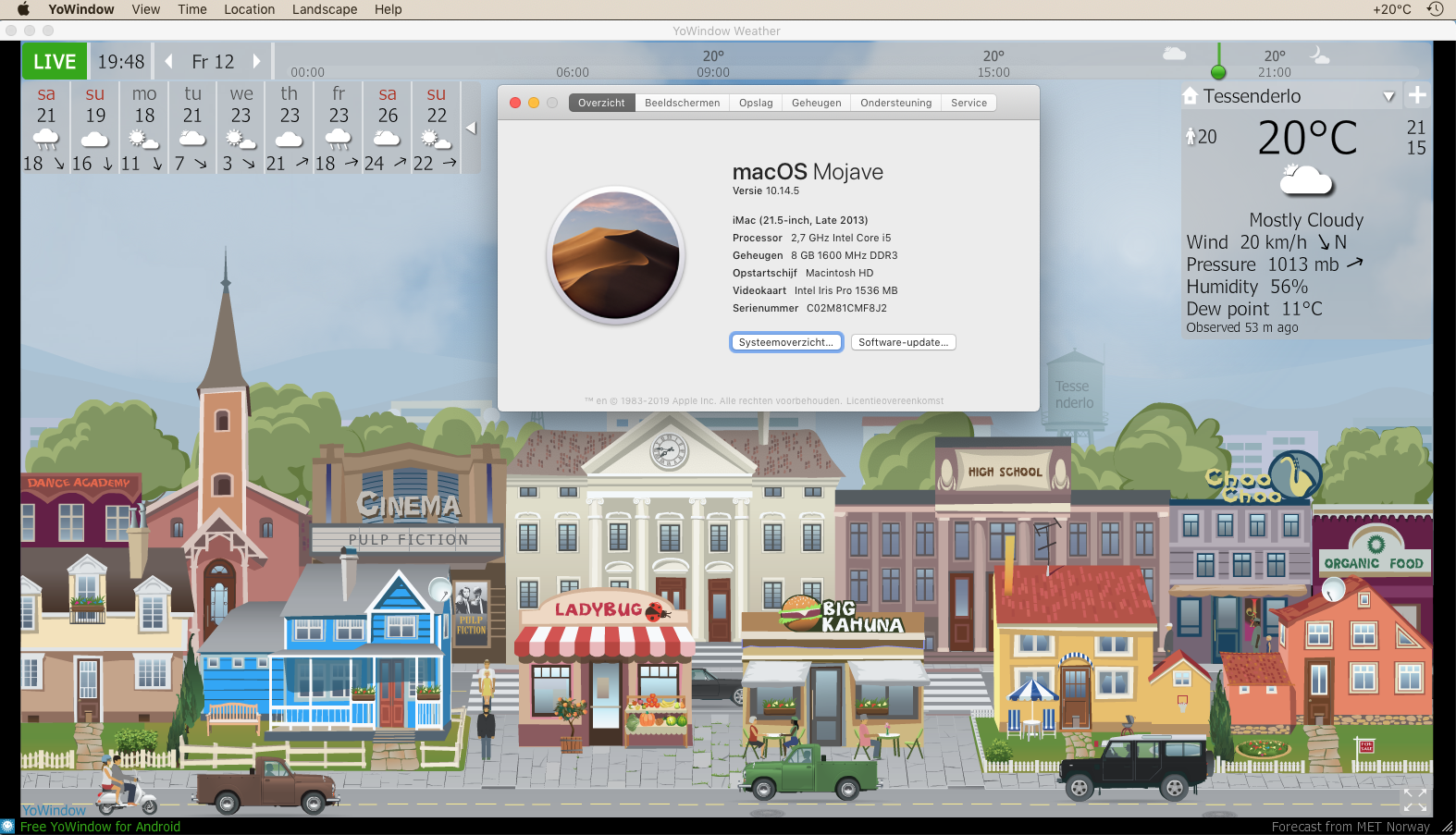
Task: Select the Wednesday 23 forecast day
Action: click(x=241, y=128)
